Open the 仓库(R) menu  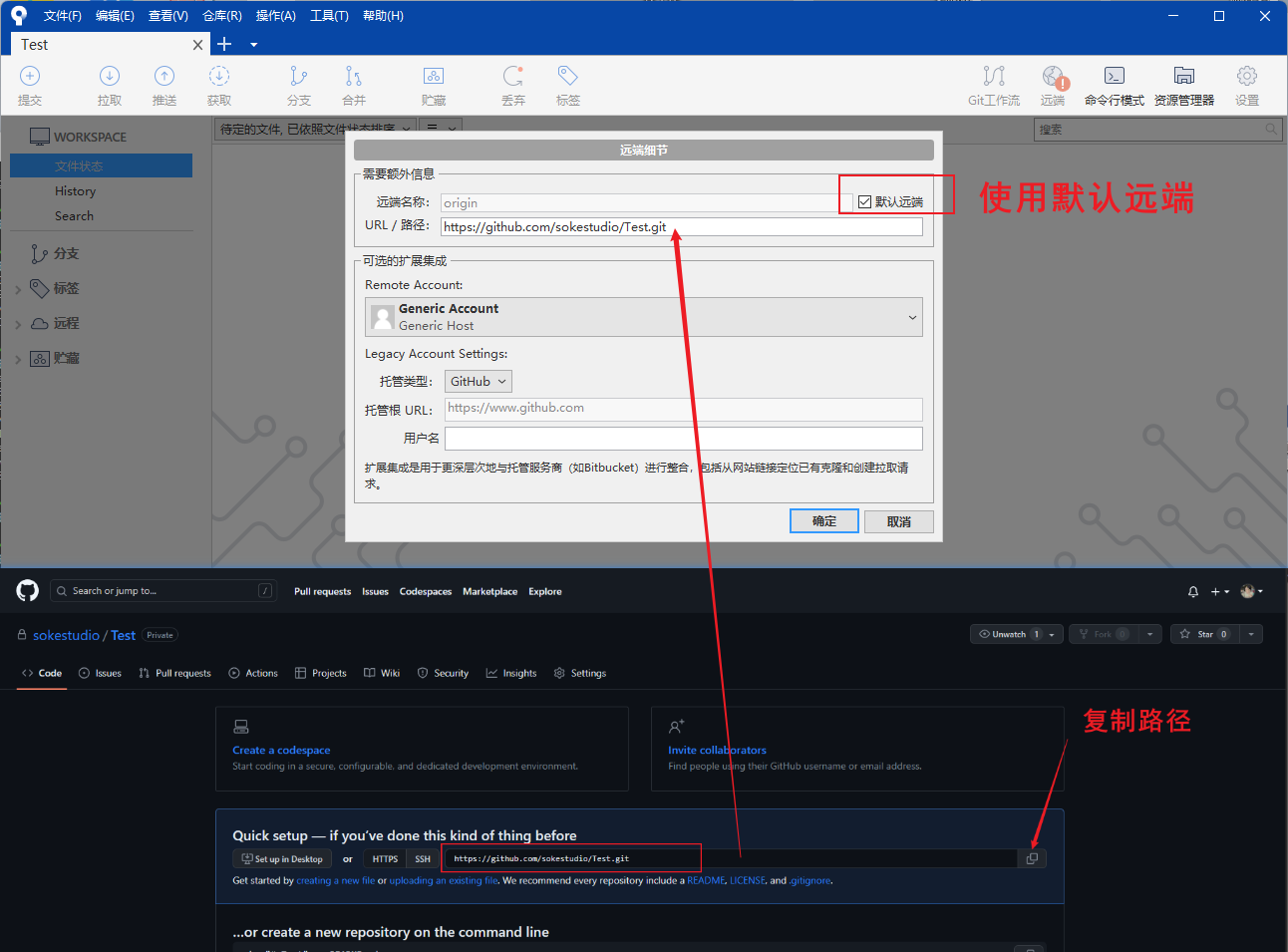(x=220, y=15)
